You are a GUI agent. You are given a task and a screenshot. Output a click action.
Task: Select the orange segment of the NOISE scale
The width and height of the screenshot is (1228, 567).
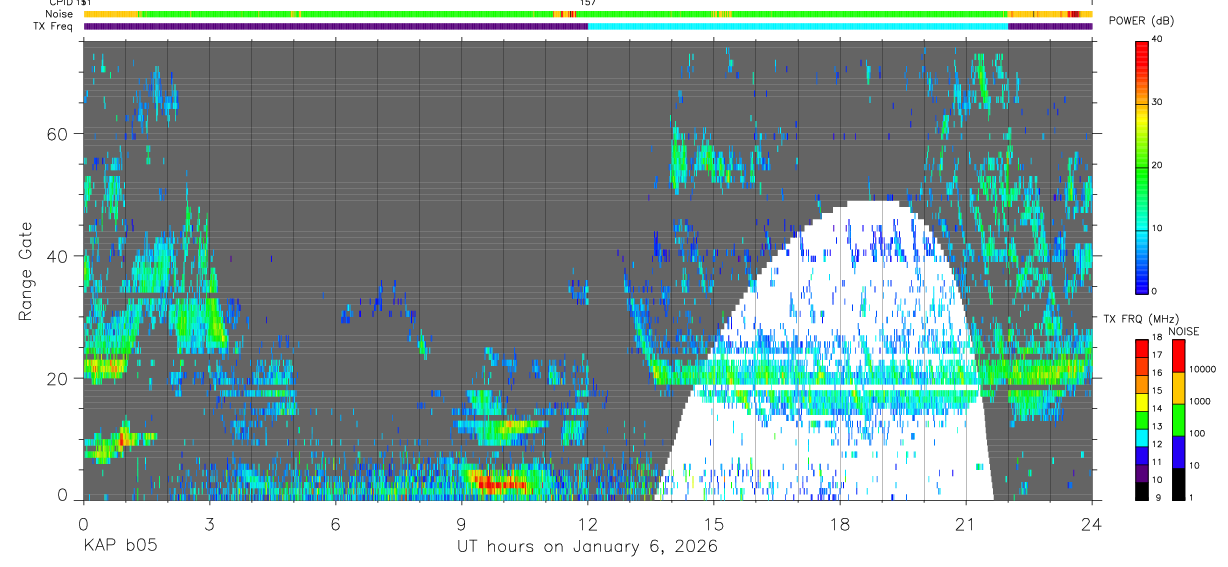click(1178, 388)
